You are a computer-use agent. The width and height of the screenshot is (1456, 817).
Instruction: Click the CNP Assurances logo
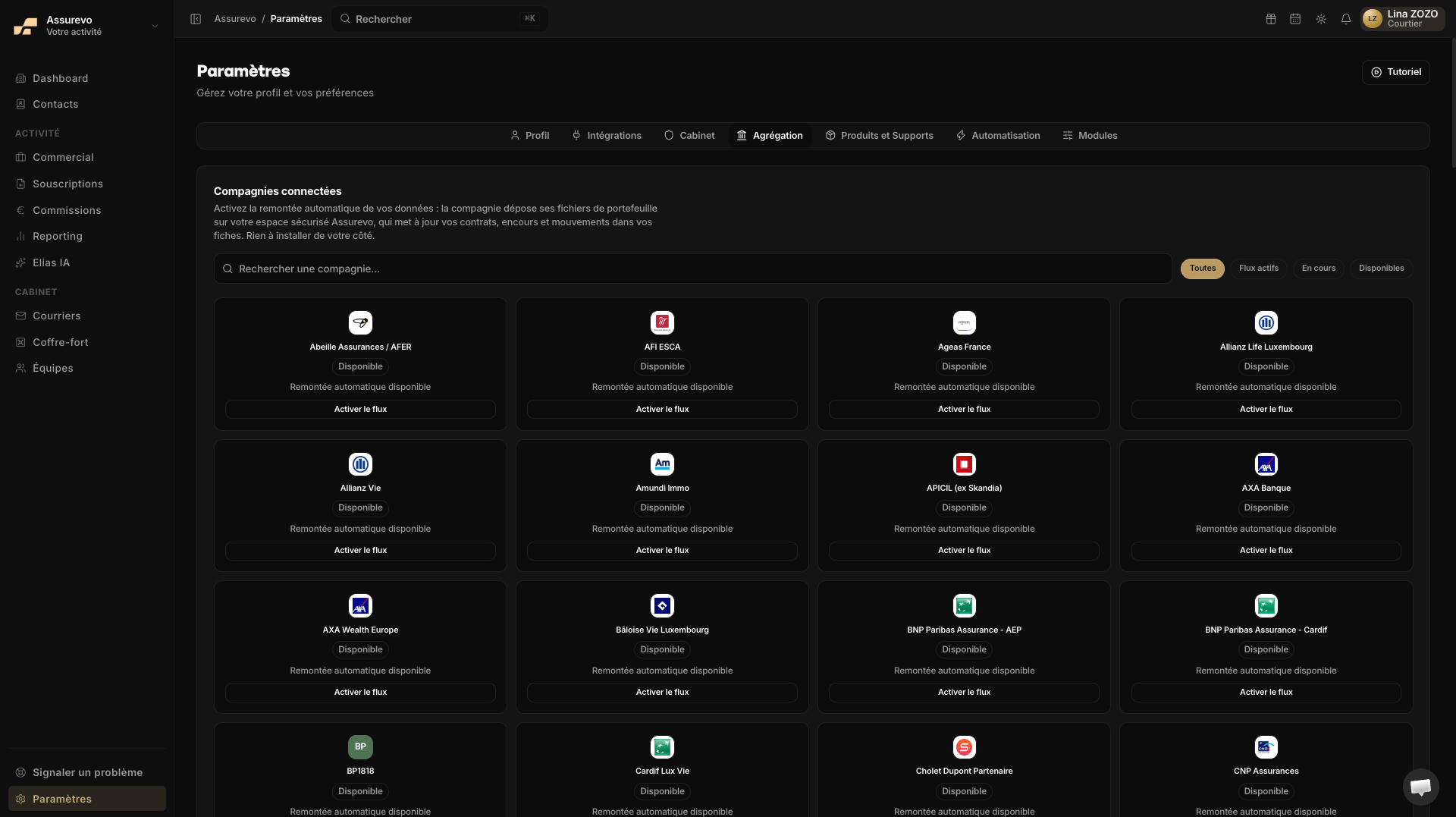pos(1266,746)
